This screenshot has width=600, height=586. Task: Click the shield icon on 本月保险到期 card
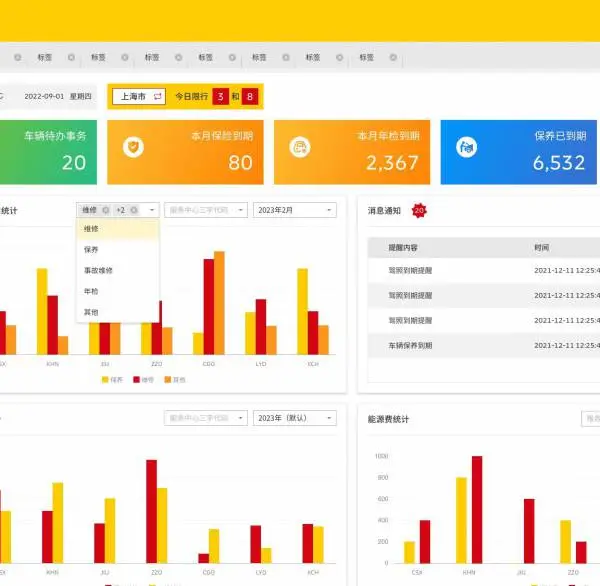click(134, 147)
